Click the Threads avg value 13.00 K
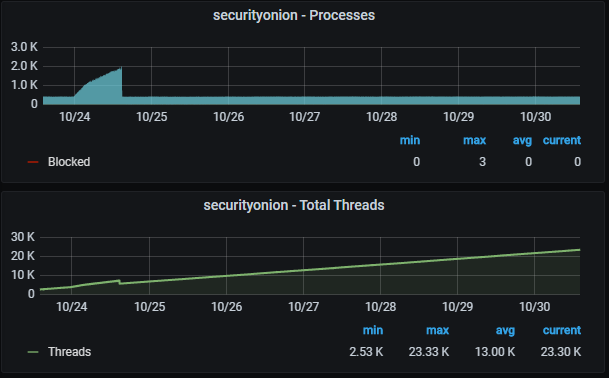 point(495,352)
